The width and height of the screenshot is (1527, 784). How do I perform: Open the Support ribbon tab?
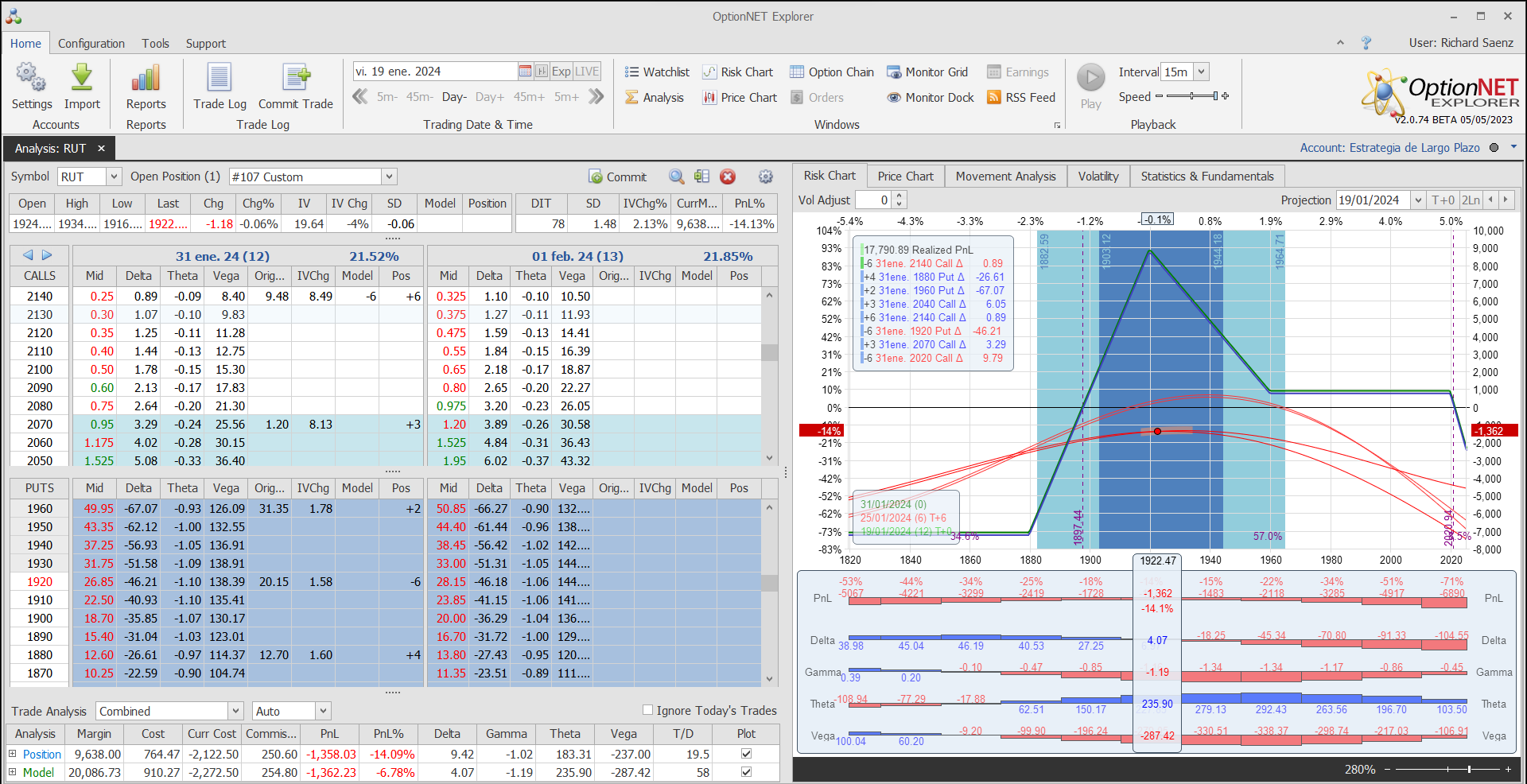coord(206,44)
